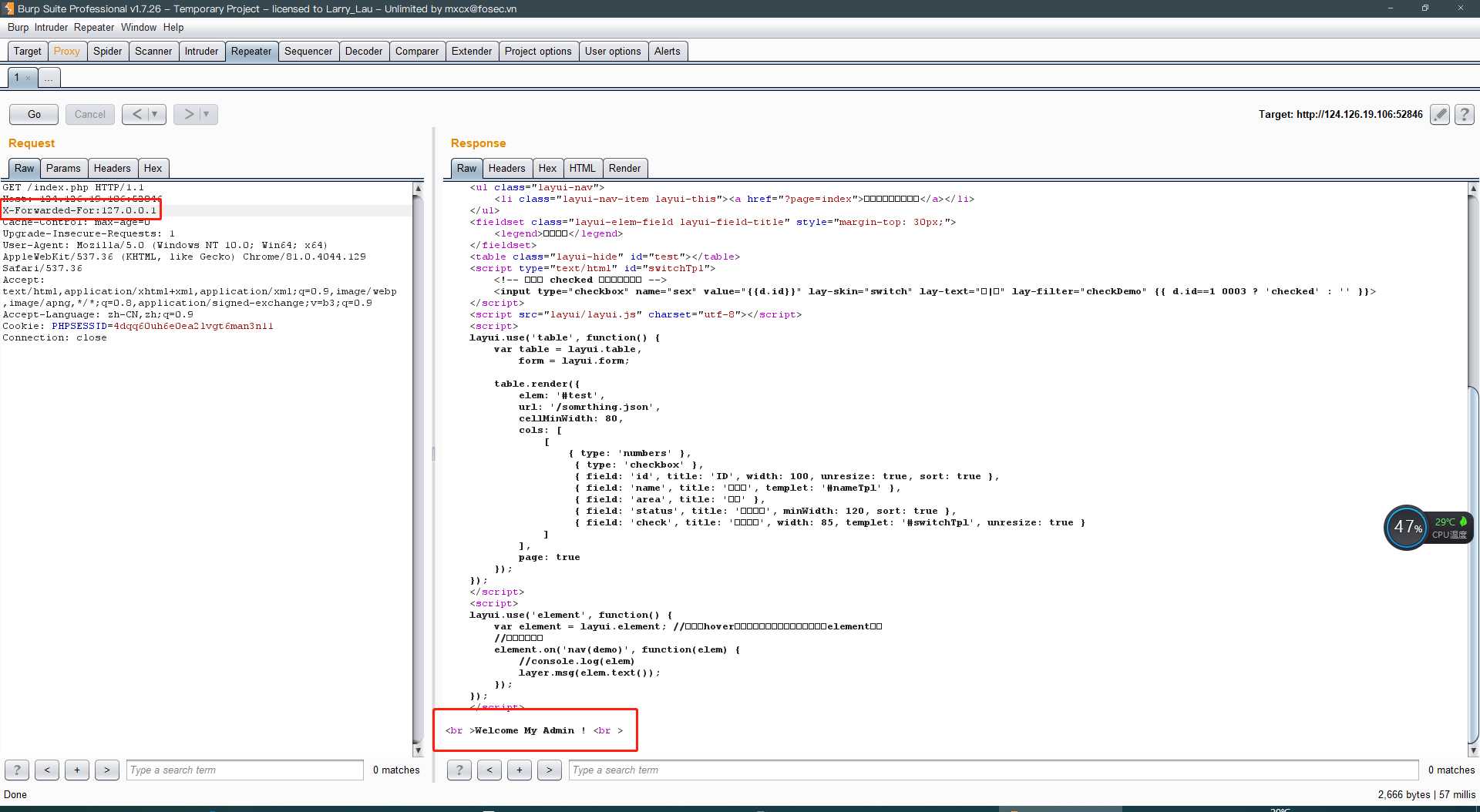Jump to next match in response search

(x=550, y=770)
